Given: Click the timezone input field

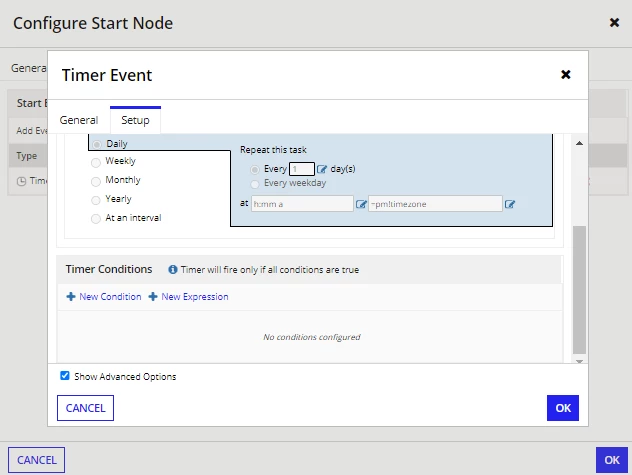Looking at the screenshot, I should click(435, 204).
